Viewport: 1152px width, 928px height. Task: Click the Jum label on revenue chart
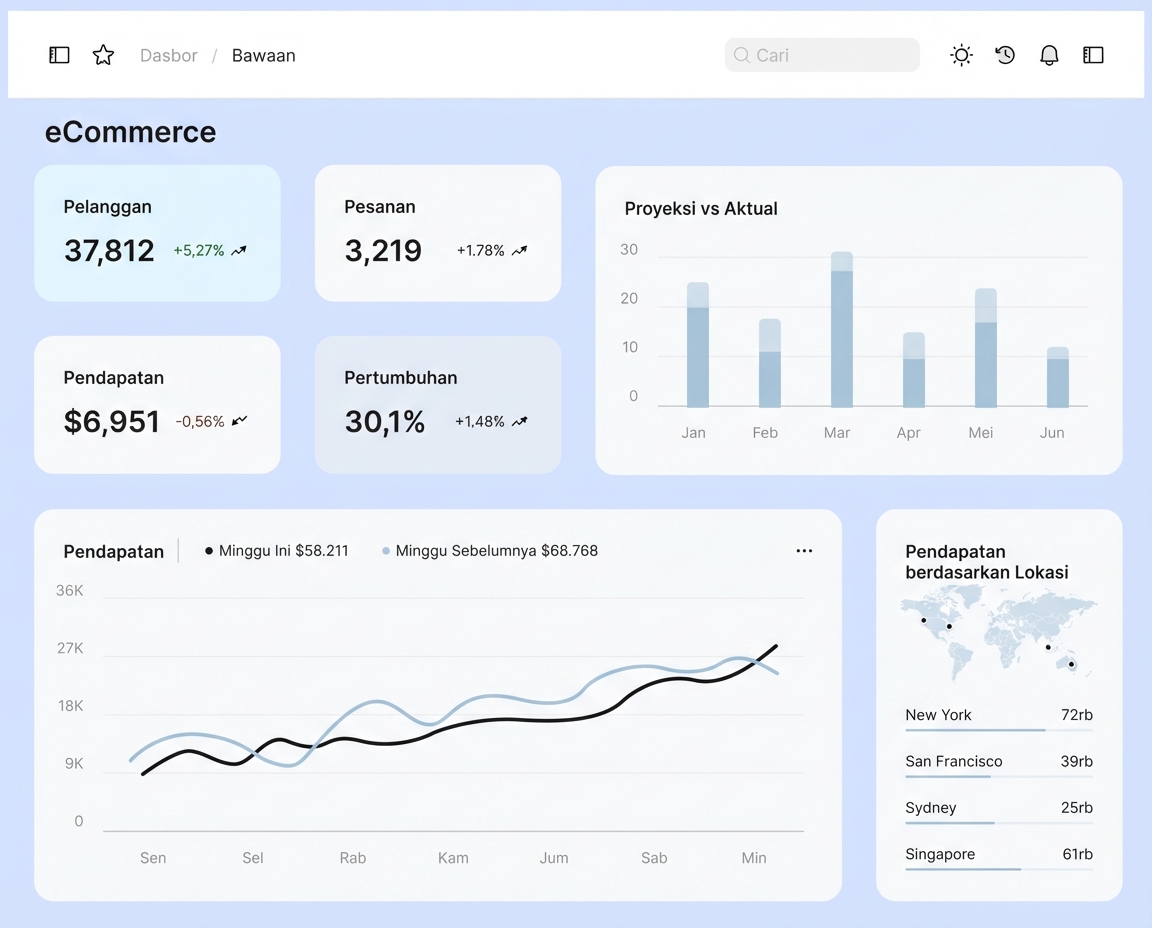coord(554,858)
